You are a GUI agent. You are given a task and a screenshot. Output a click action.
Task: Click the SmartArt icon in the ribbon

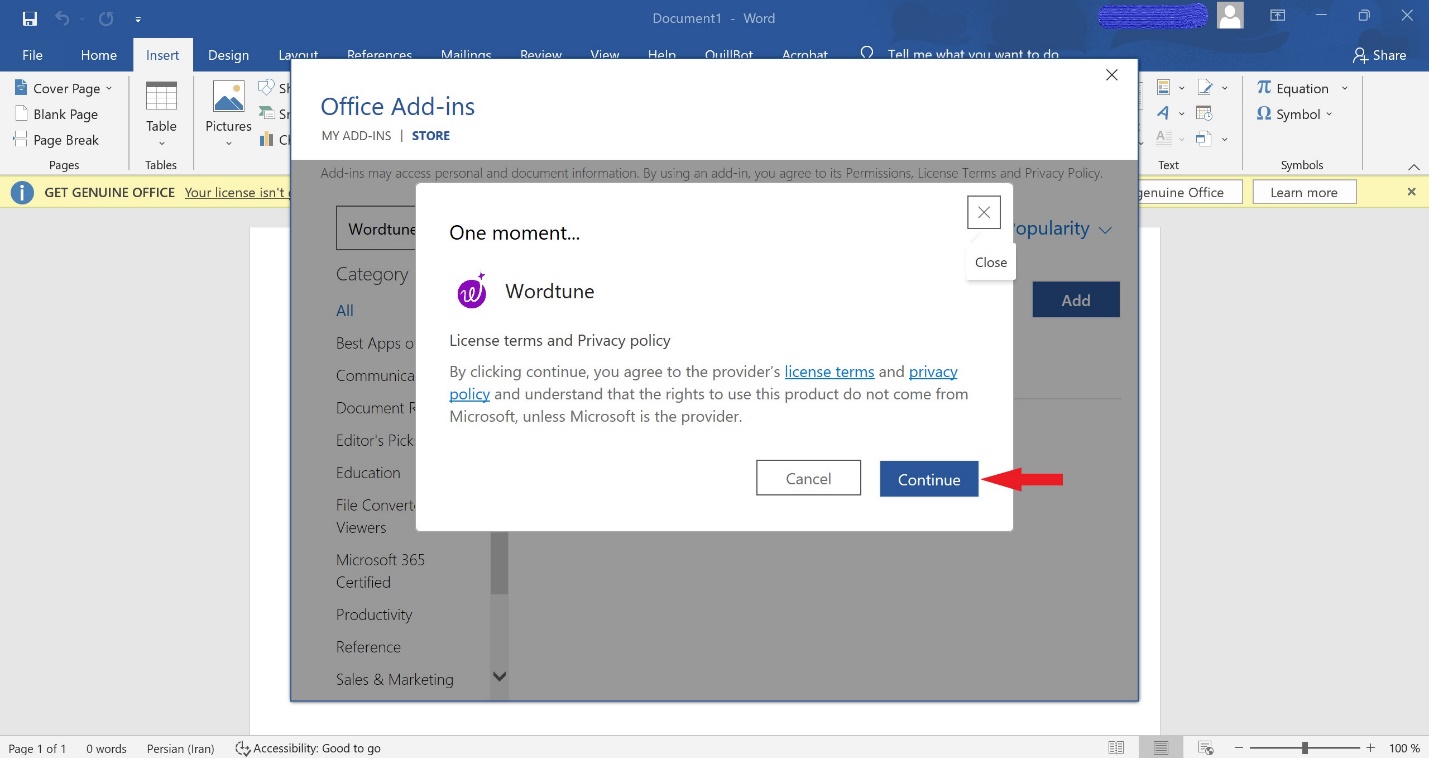tap(267, 114)
